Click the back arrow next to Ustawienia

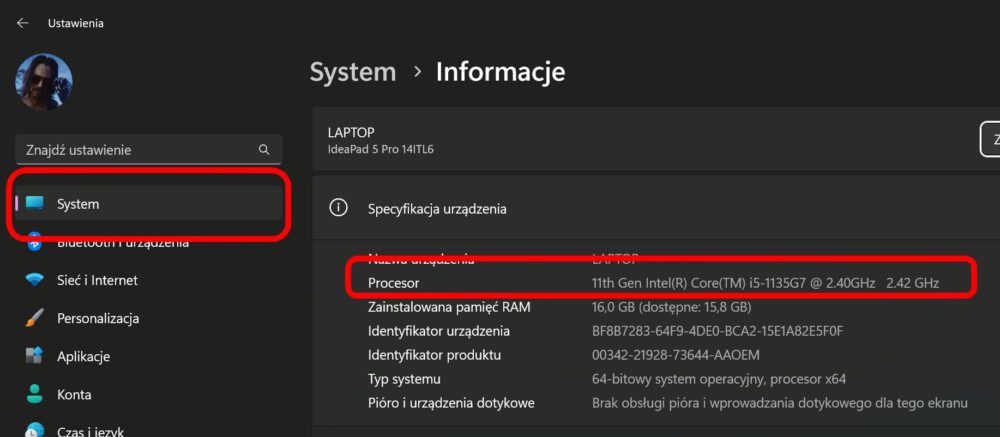tap(23, 23)
